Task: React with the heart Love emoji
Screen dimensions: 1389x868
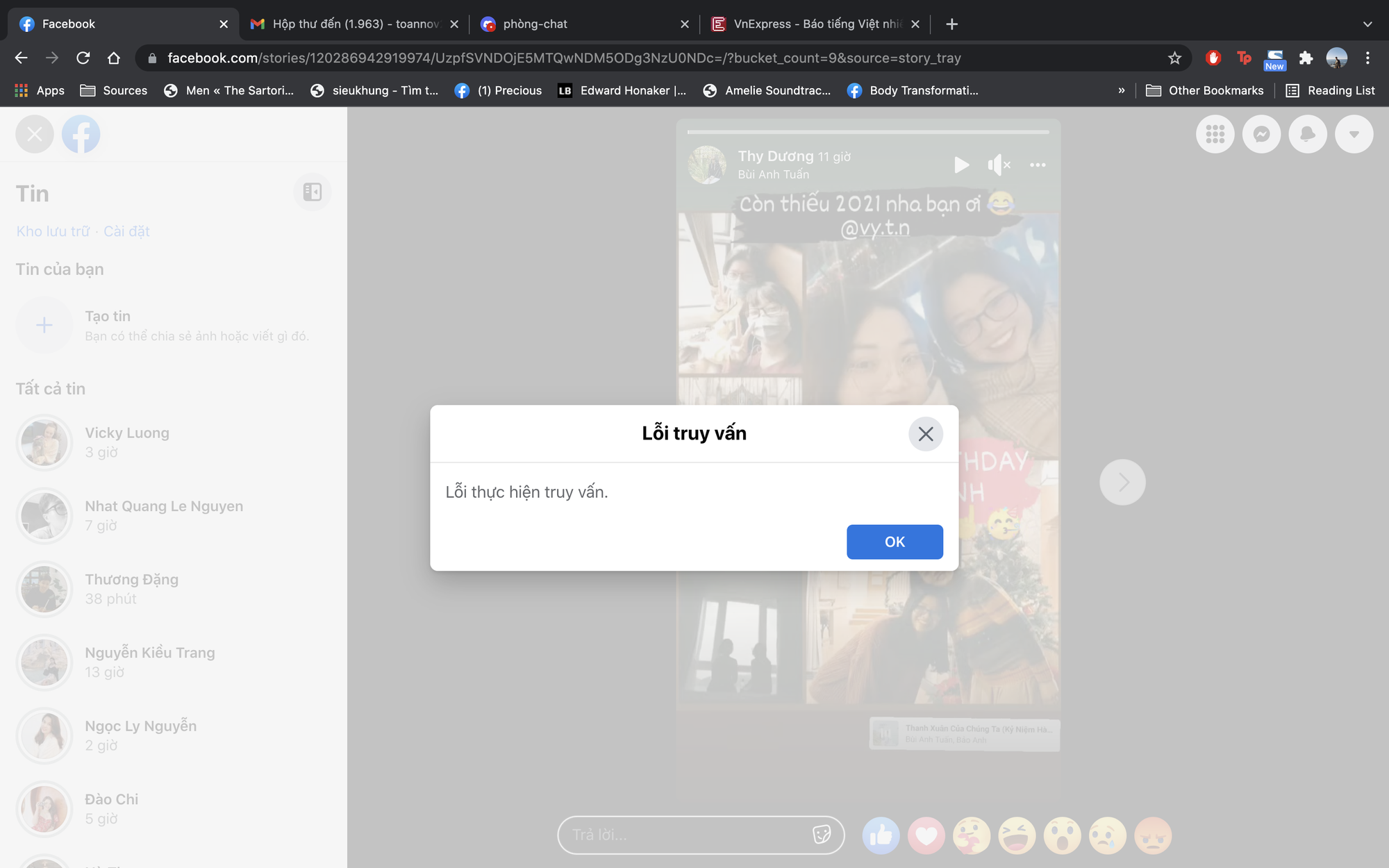Action: (x=926, y=835)
